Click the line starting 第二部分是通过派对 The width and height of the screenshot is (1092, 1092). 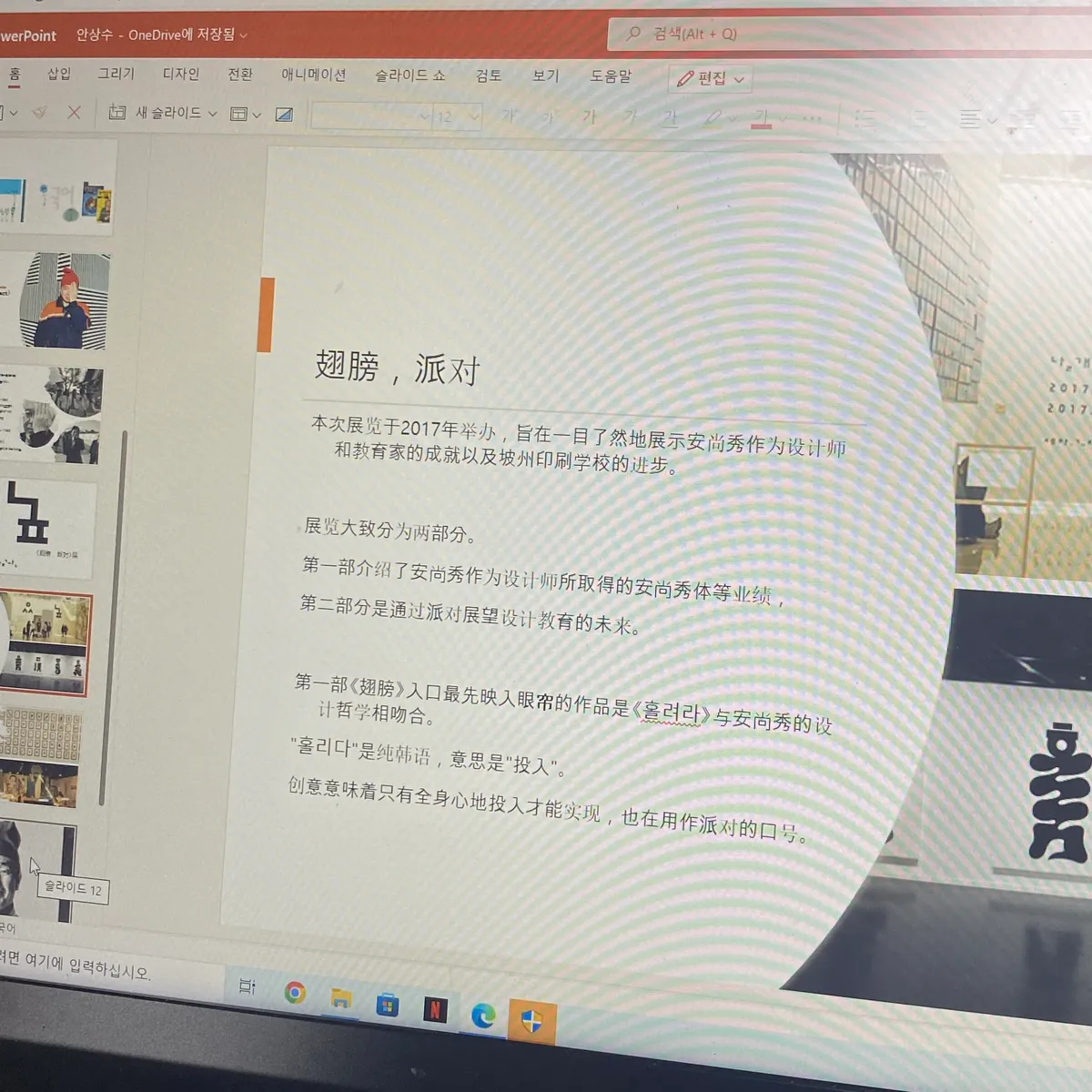(x=470, y=614)
